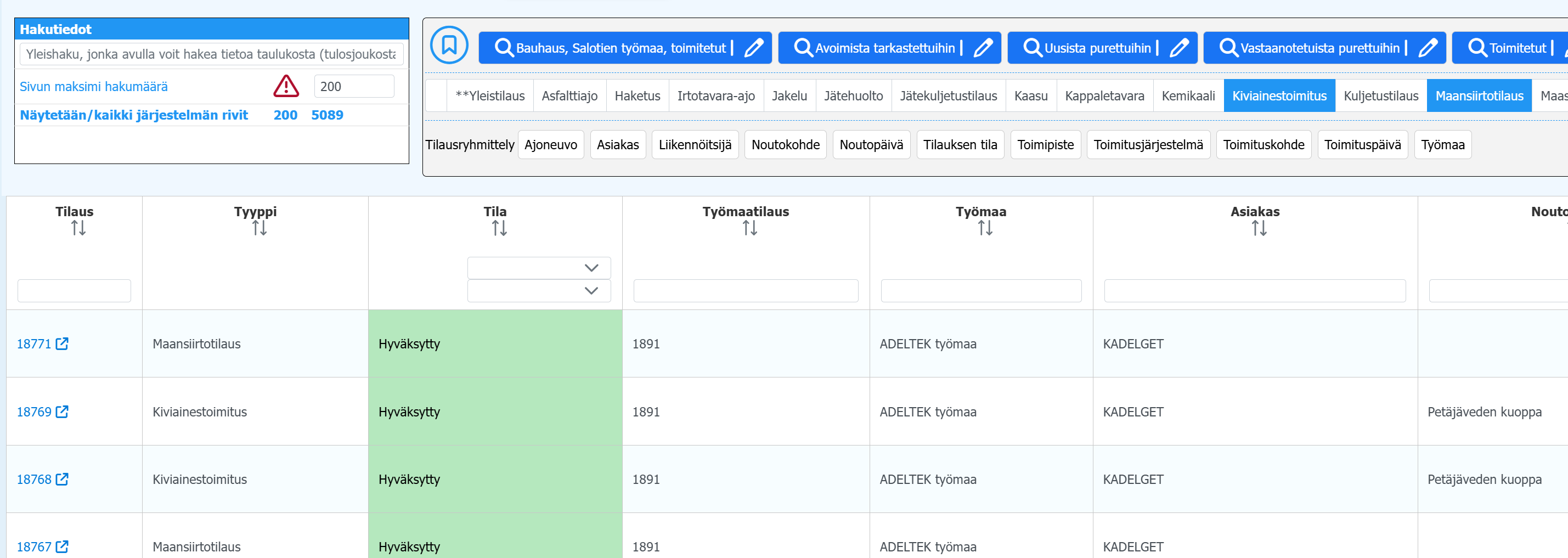Click magnifier icon of Vastaanotetuista purettuihin

click(1228, 48)
